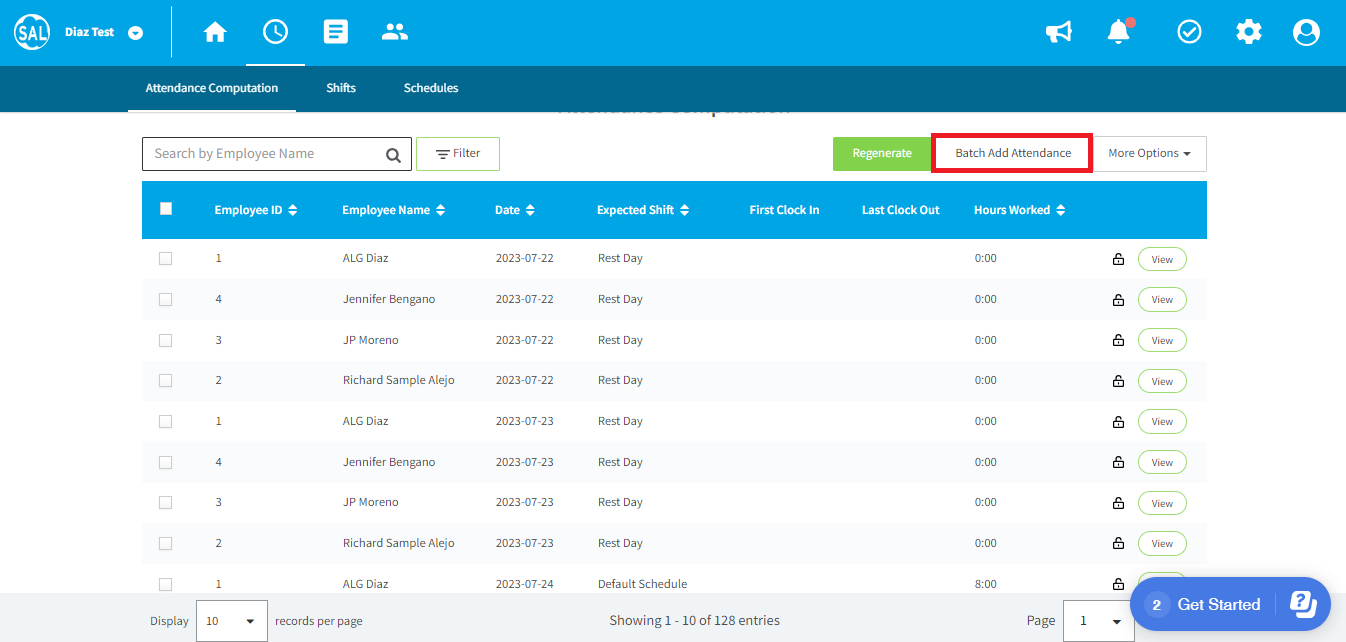Click lock icon for JP Moreno 2023-07-22
This screenshot has height=642, width=1346.
pos(1118,341)
